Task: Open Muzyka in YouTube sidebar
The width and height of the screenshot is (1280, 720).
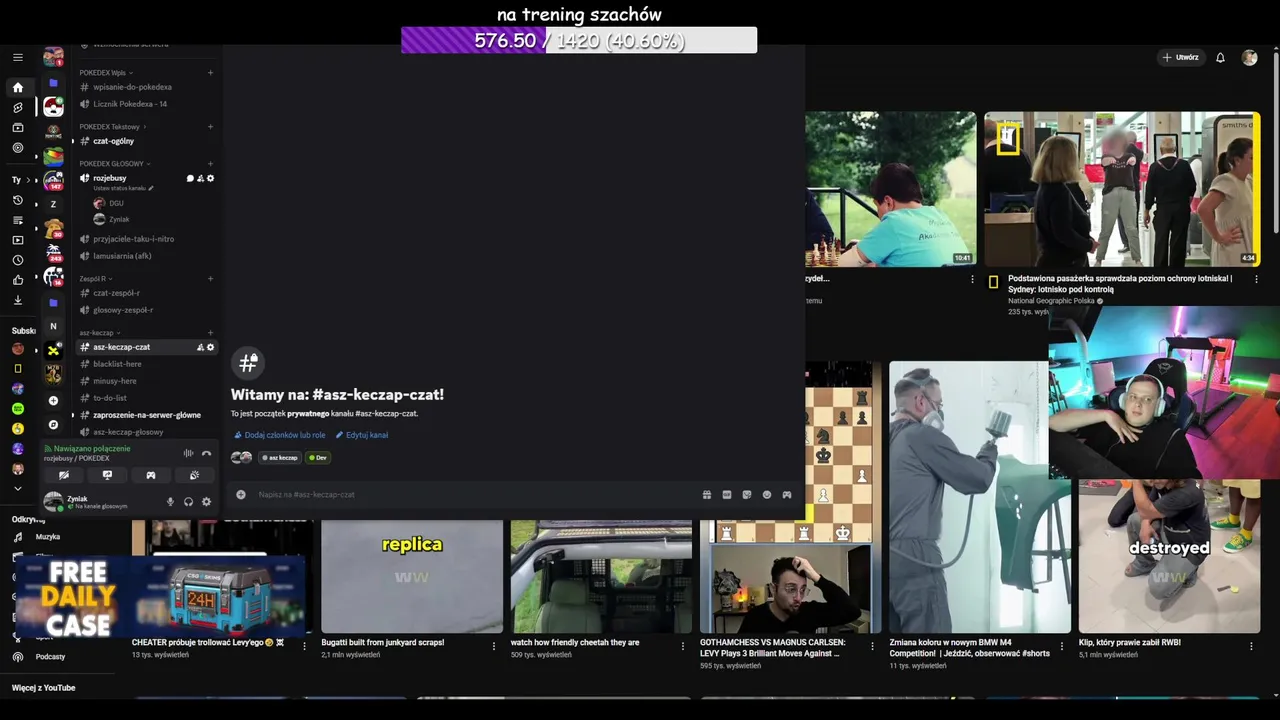Action: [x=47, y=537]
